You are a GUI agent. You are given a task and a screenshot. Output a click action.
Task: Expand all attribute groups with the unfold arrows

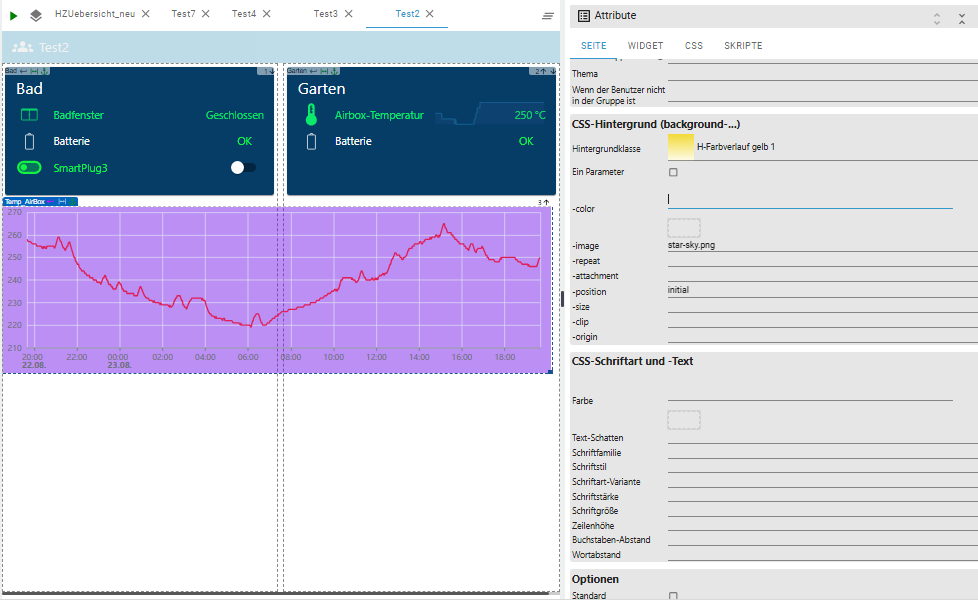click(937, 17)
